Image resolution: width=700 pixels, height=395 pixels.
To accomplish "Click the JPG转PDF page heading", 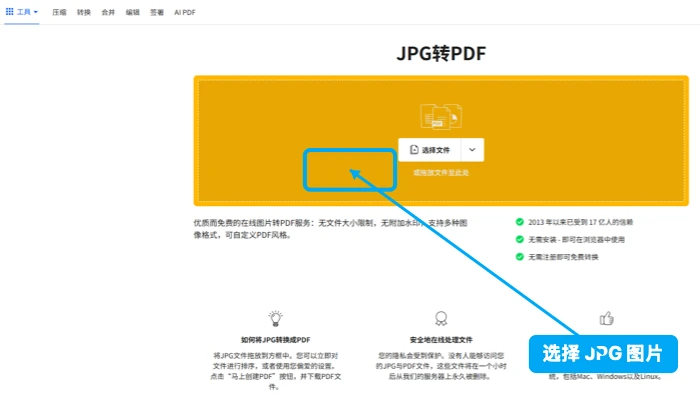I will 441,54.
